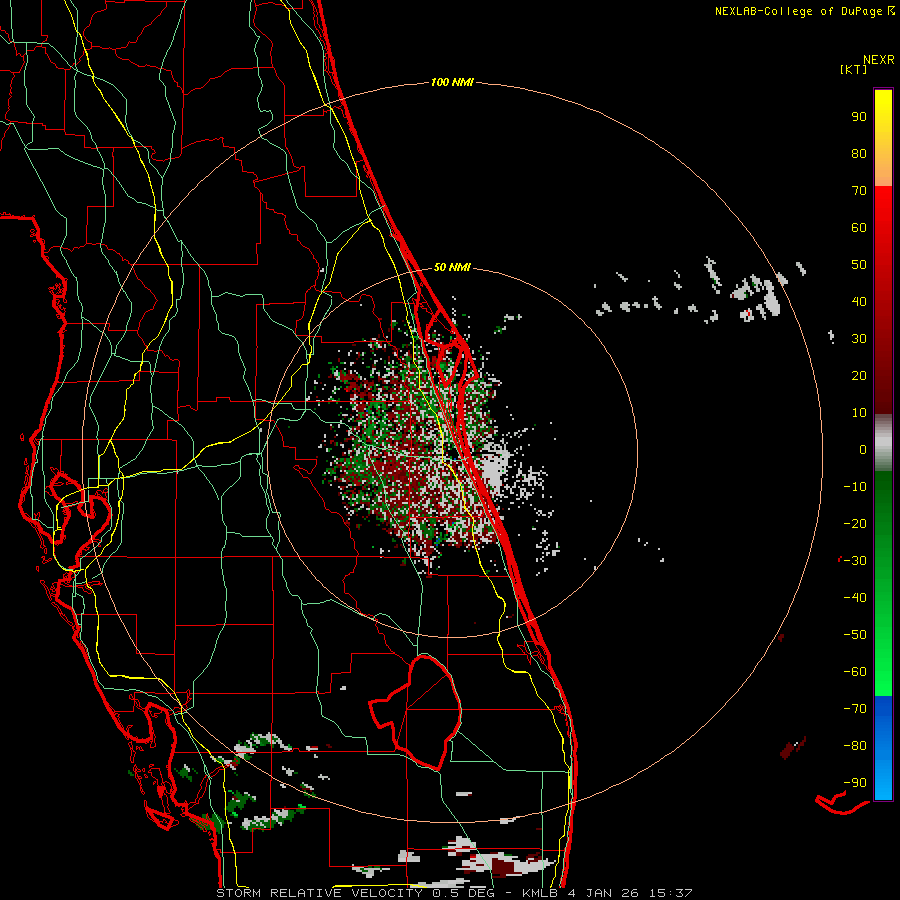900x900 pixels.
Task: Click the 20 value on the velocity scale
Action: [x=859, y=375]
